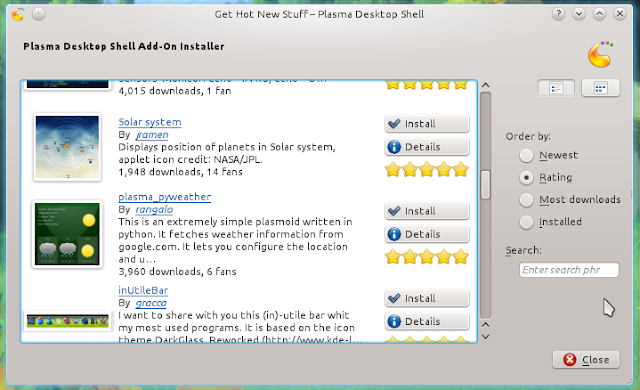This screenshot has width=640, height=390.
Task: Show only Installed add-ons
Action: tap(551, 222)
